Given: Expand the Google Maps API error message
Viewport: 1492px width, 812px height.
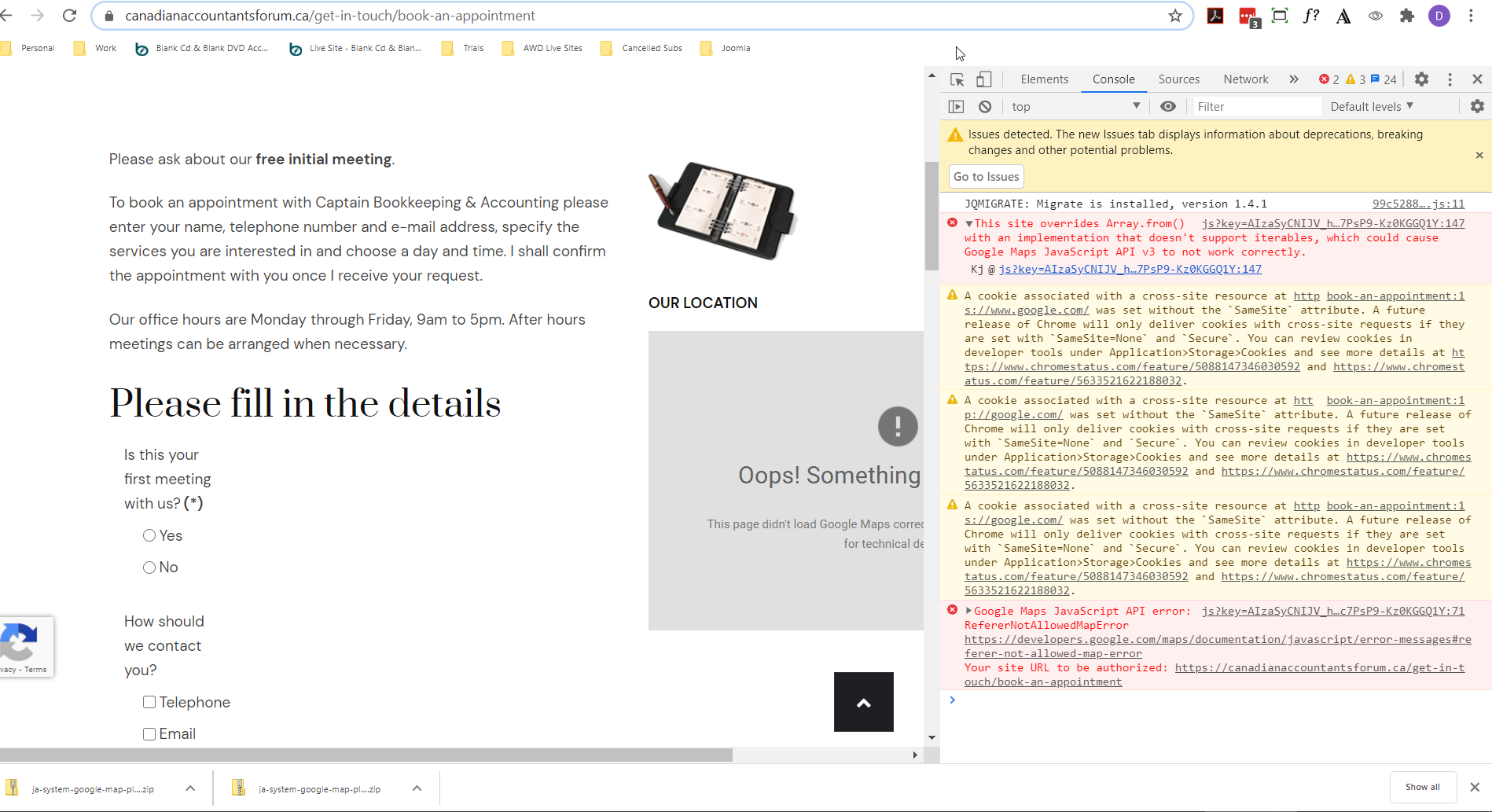Looking at the screenshot, I should (x=968, y=611).
